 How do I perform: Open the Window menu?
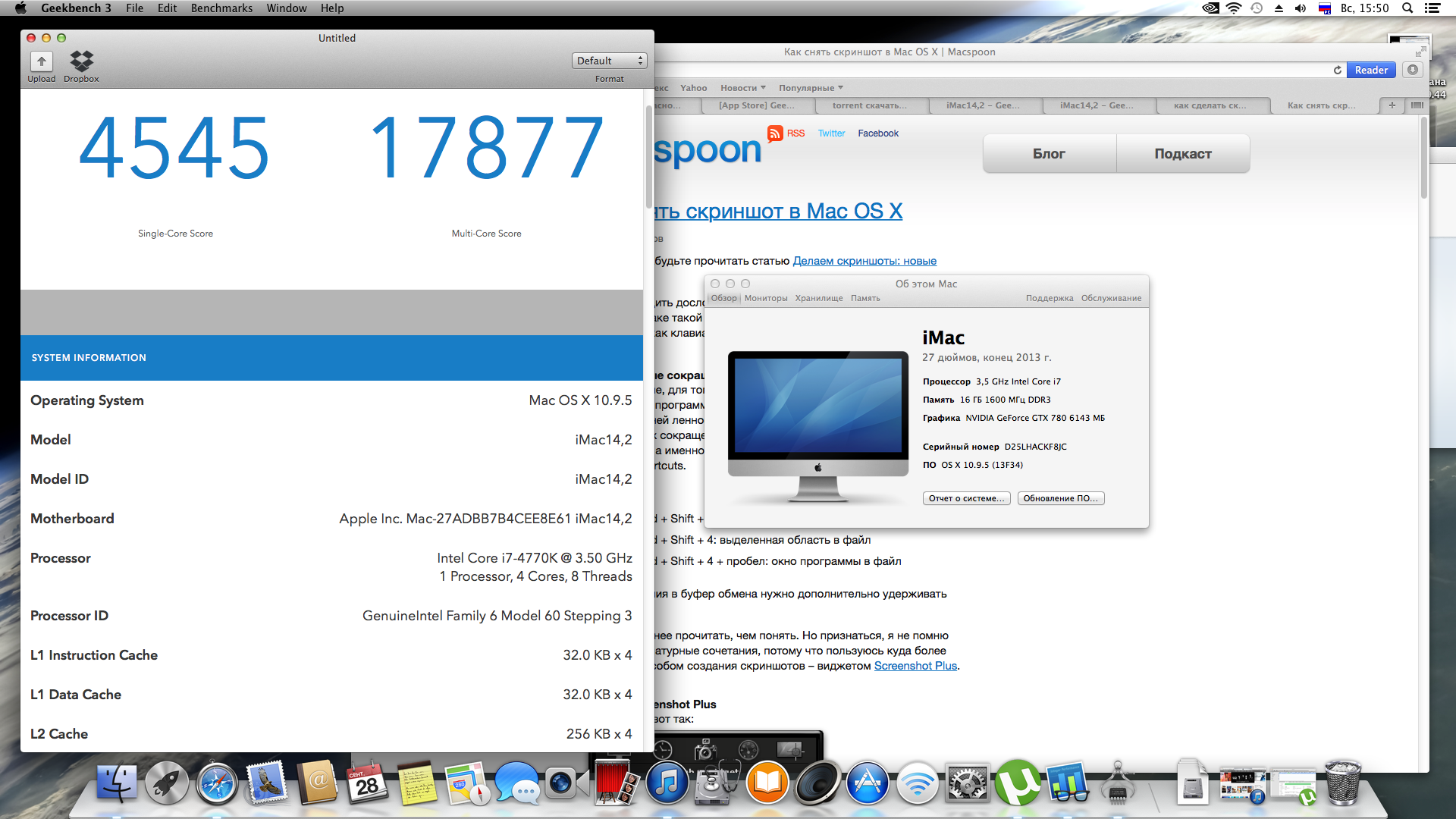(x=286, y=8)
